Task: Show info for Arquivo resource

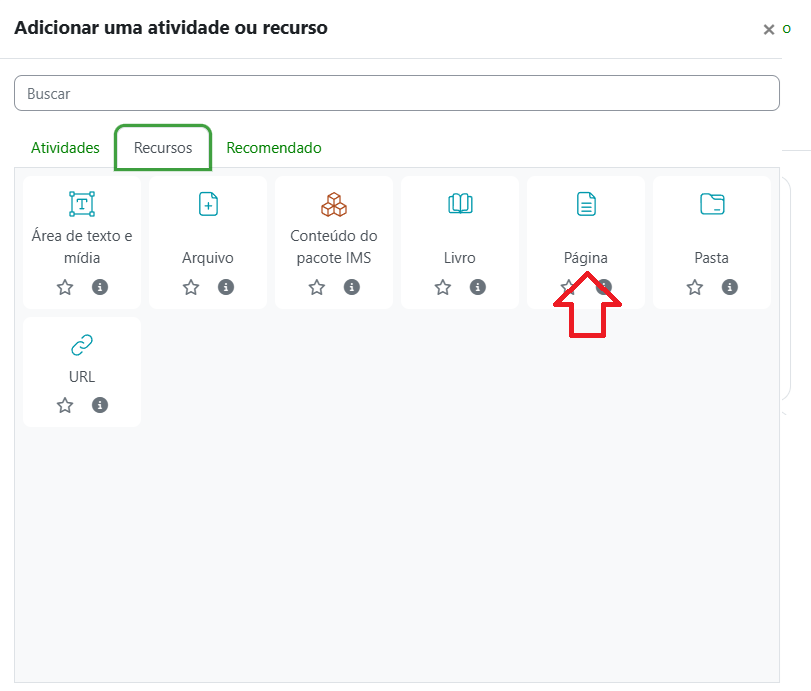Action: point(226,287)
